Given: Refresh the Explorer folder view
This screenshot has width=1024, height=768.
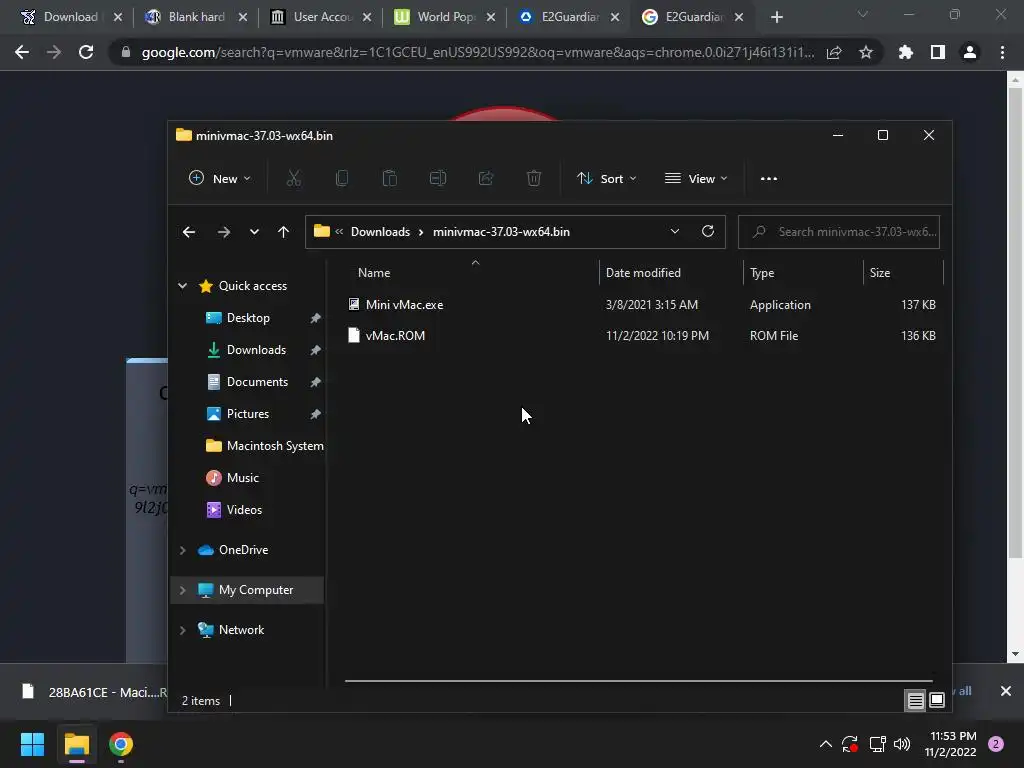Looking at the screenshot, I should [x=707, y=231].
